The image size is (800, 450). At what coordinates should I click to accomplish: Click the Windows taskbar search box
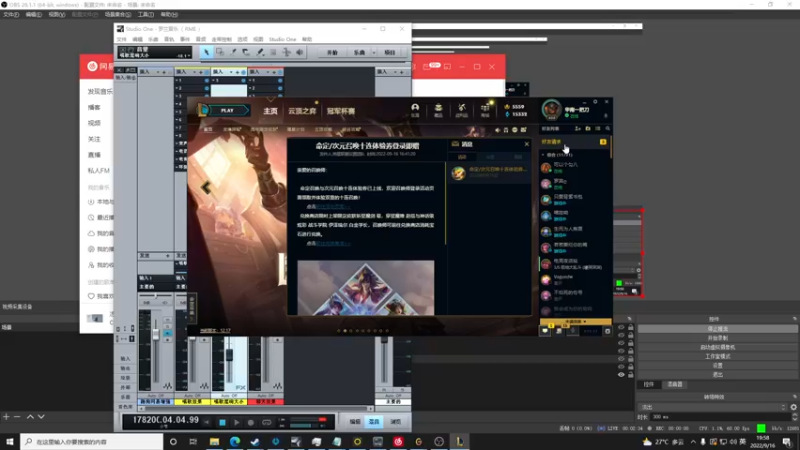(x=92, y=441)
